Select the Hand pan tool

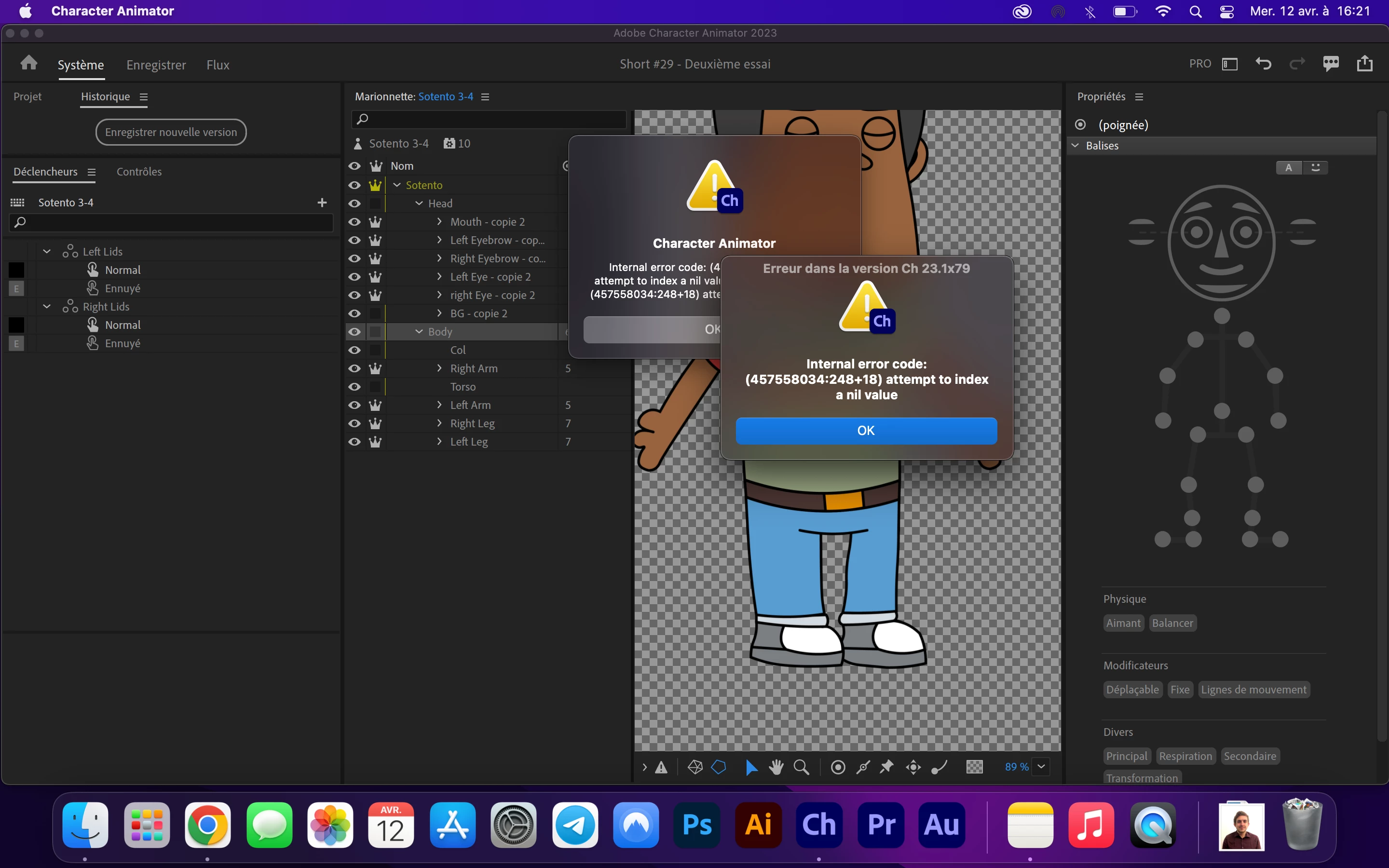coord(776,767)
